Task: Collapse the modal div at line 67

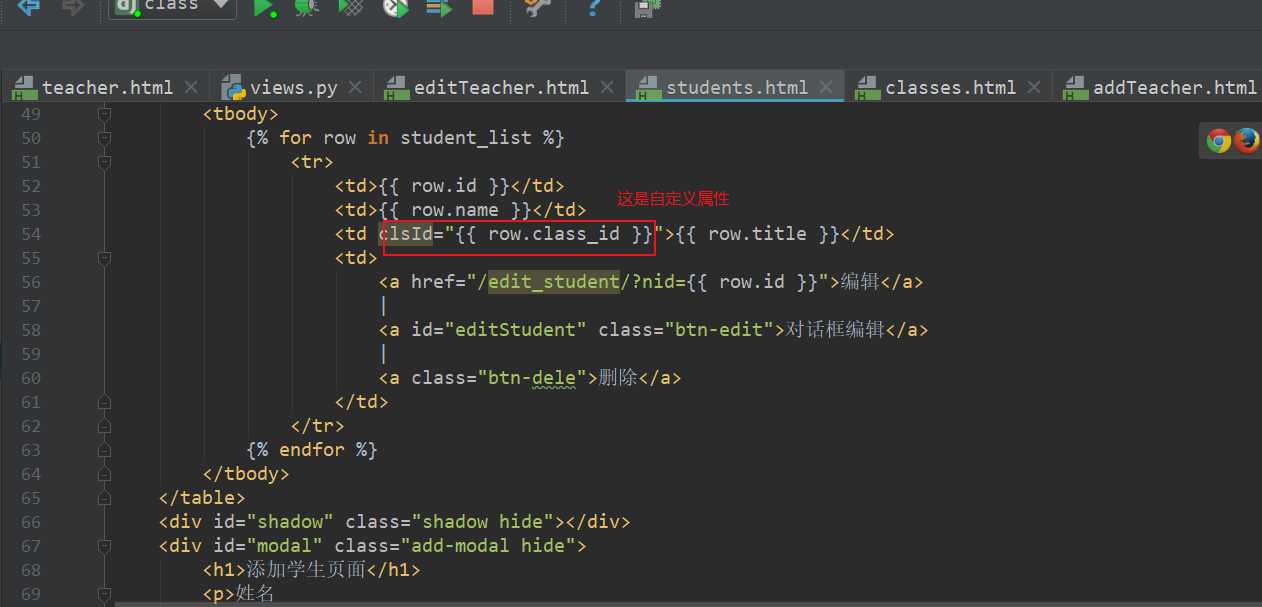Action: tap(103, 546)
